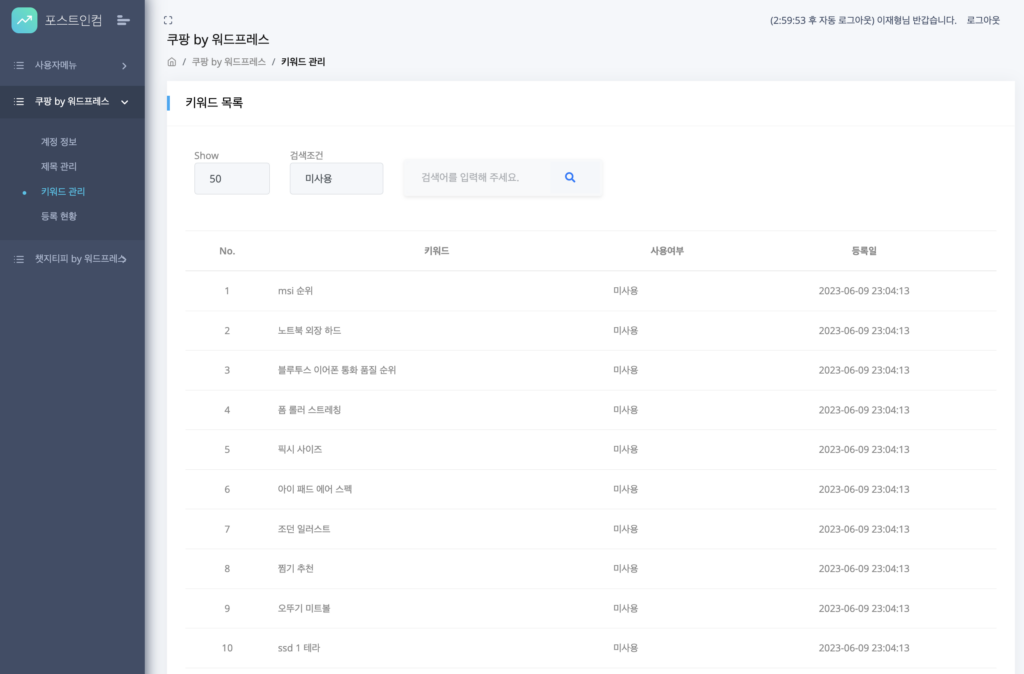
Task: Sort by the No. column header
Action: pyautogui.click(x=227, y=251)
